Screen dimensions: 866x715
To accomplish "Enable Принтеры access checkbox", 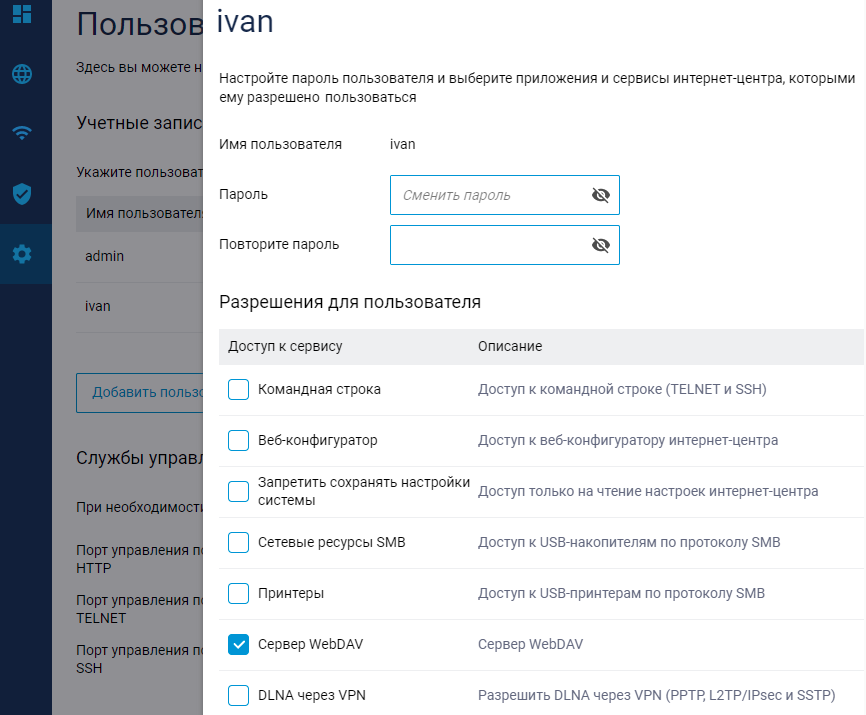I will coord(239,593).
